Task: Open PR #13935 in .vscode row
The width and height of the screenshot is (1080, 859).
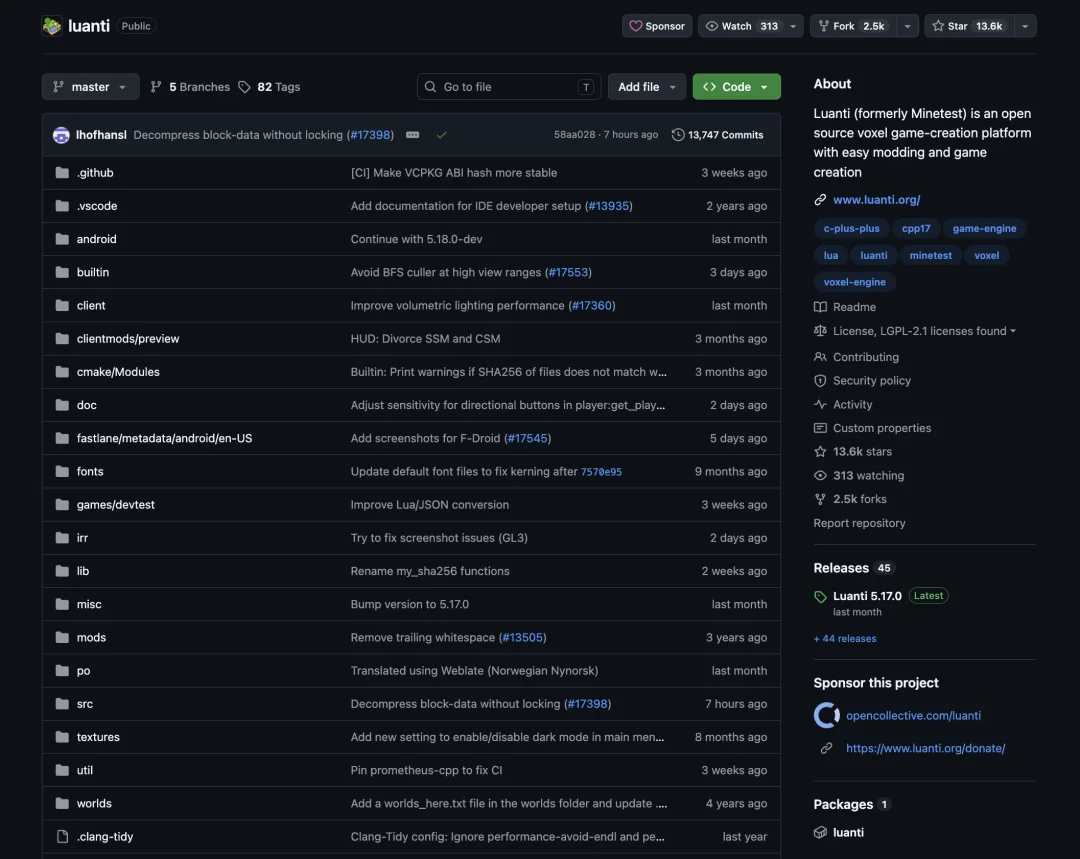Action: [x=609, y=206]
